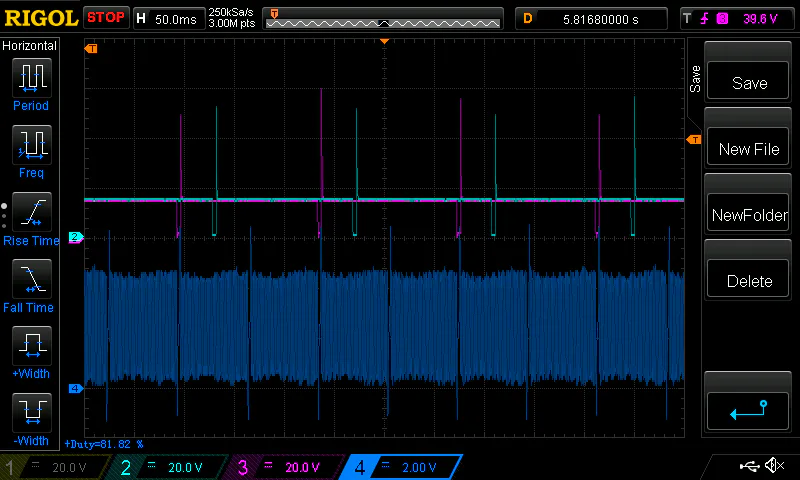Click the STOP run status indicator
The width and height of the screenshot is (800, 480).
[106, 17]
